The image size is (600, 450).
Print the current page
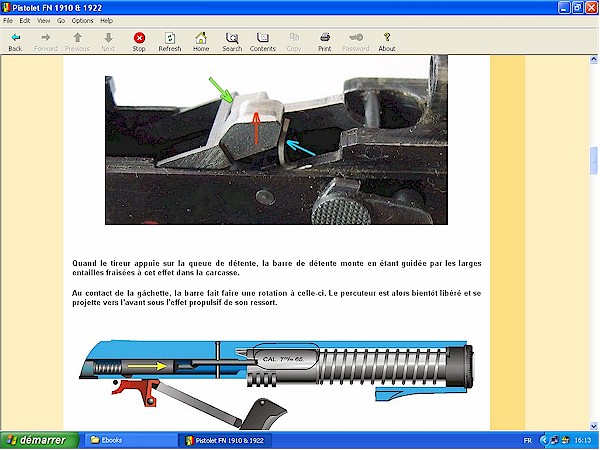click(x=324, y=40)
